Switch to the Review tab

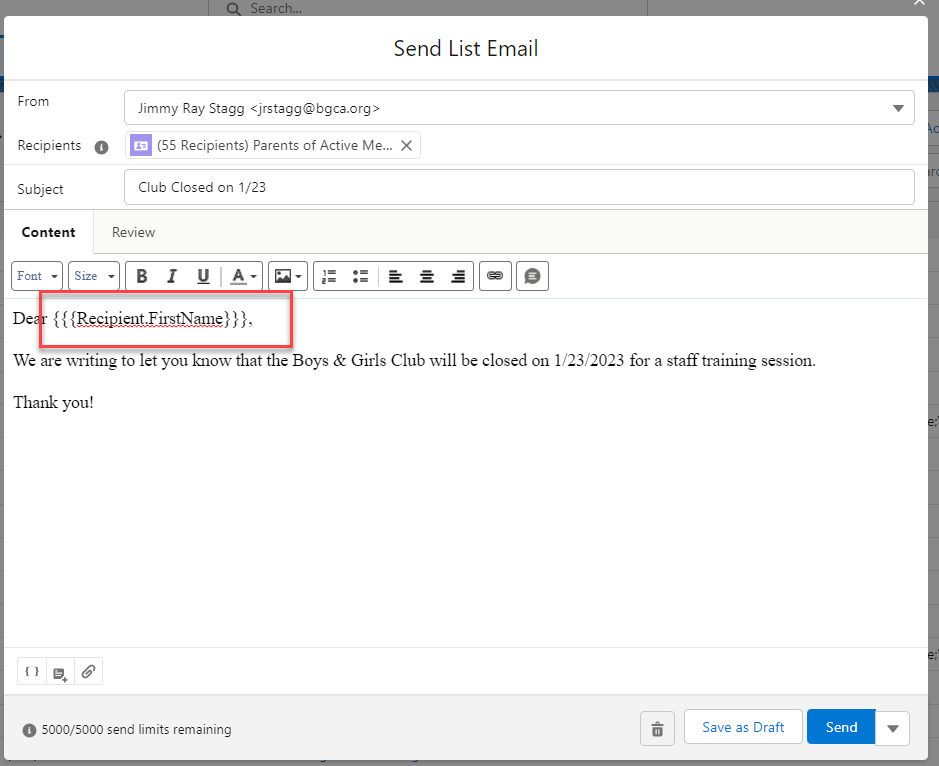tap(133, 232)
